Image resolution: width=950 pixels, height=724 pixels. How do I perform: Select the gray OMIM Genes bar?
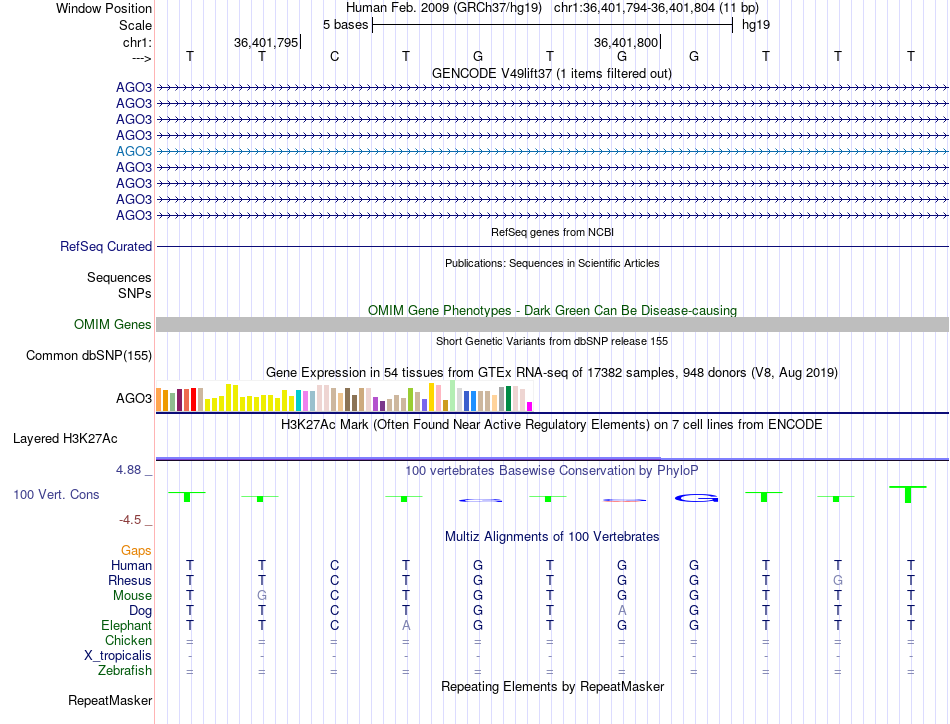(x=552, y=325)
